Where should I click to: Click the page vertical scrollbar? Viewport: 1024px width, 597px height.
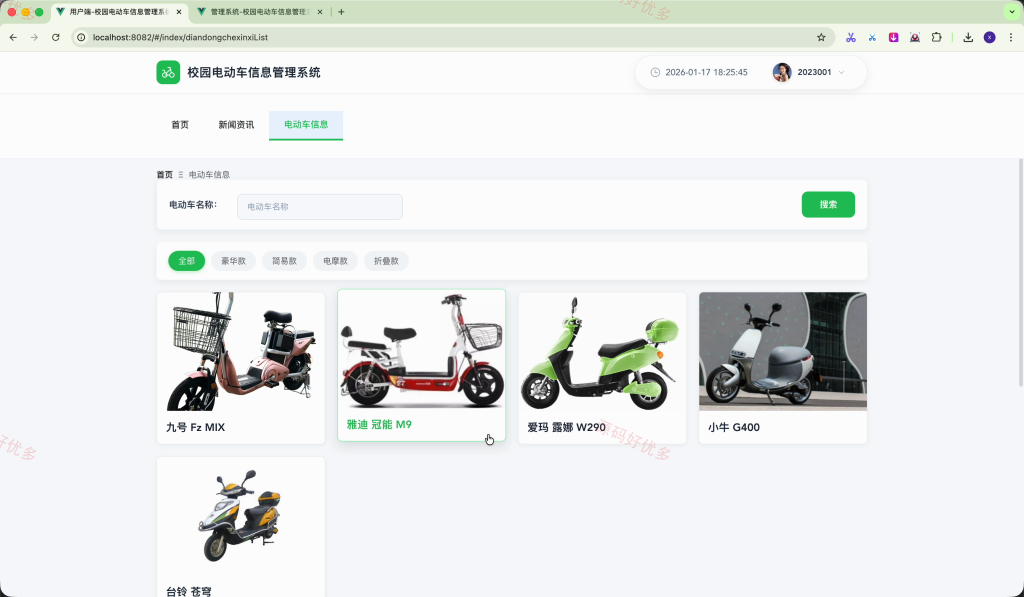(1021, 273)
